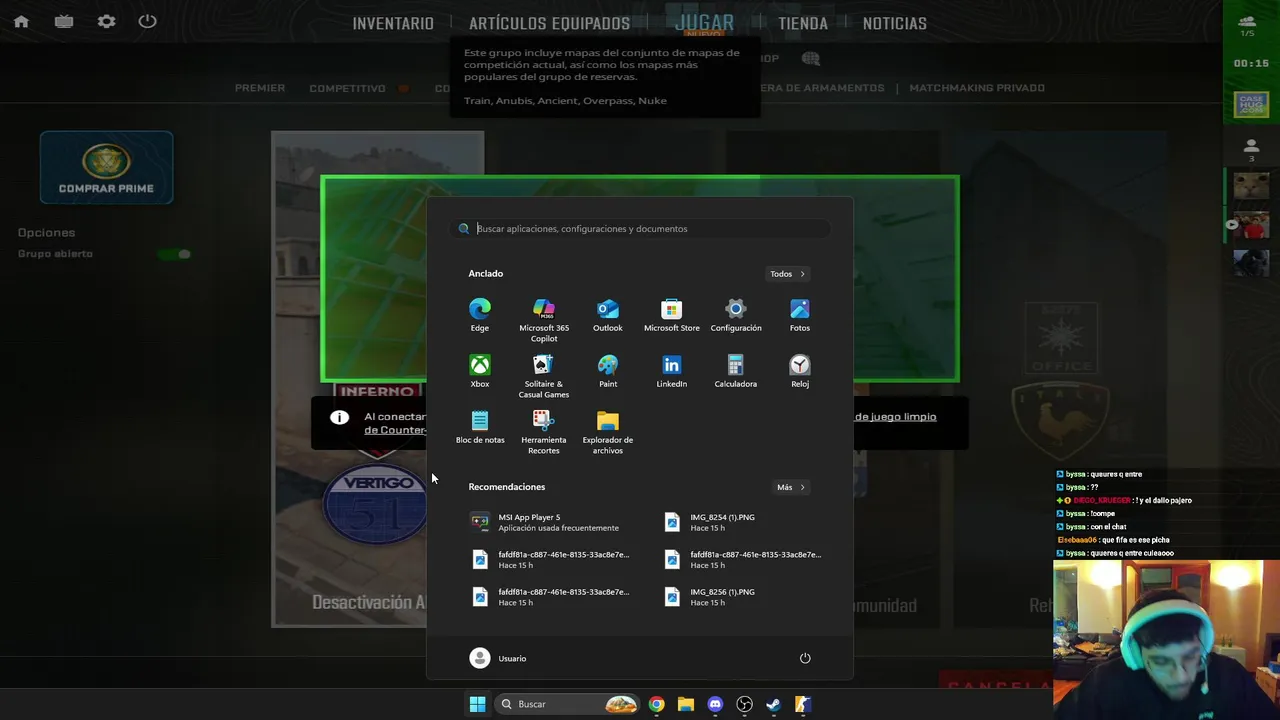Open Explorador de archivos pinned app
The height and width of the screenshot is (720, 1280).
pyautogui.click(x=608, y=432)
